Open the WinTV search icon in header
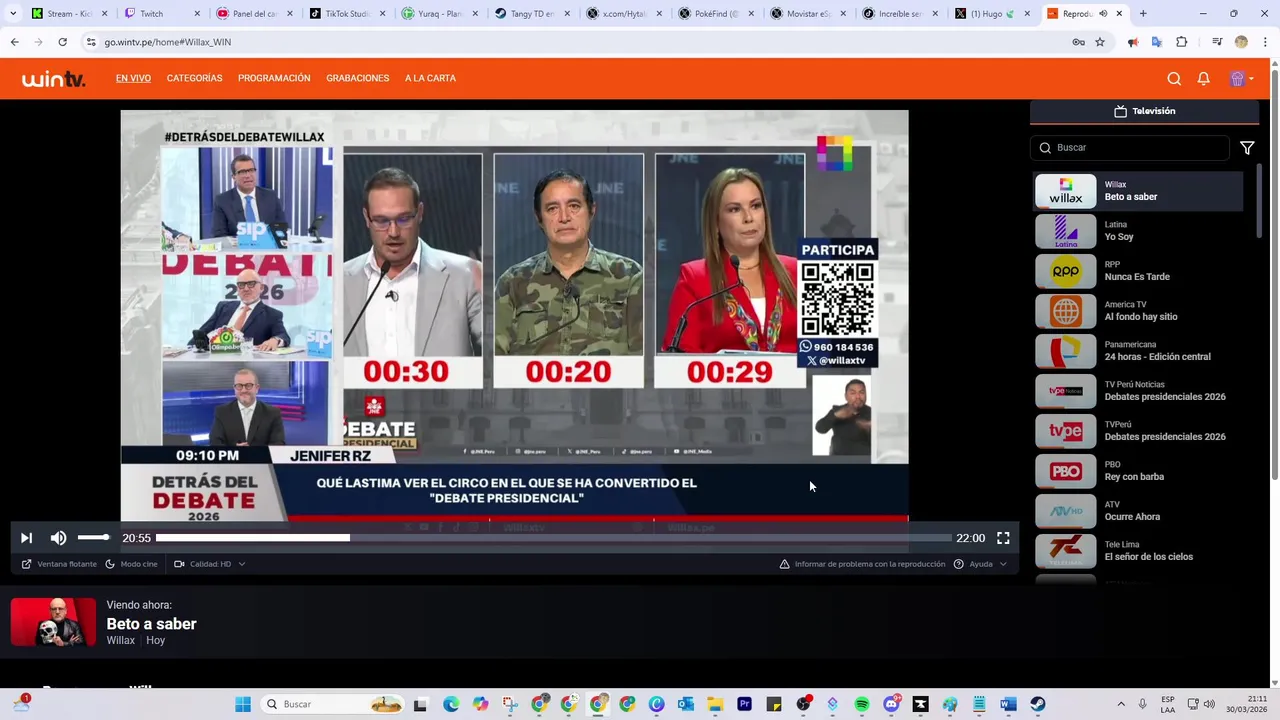Image resolution: width=1280 pixels, height=720 pixels. pos(1174,79)
